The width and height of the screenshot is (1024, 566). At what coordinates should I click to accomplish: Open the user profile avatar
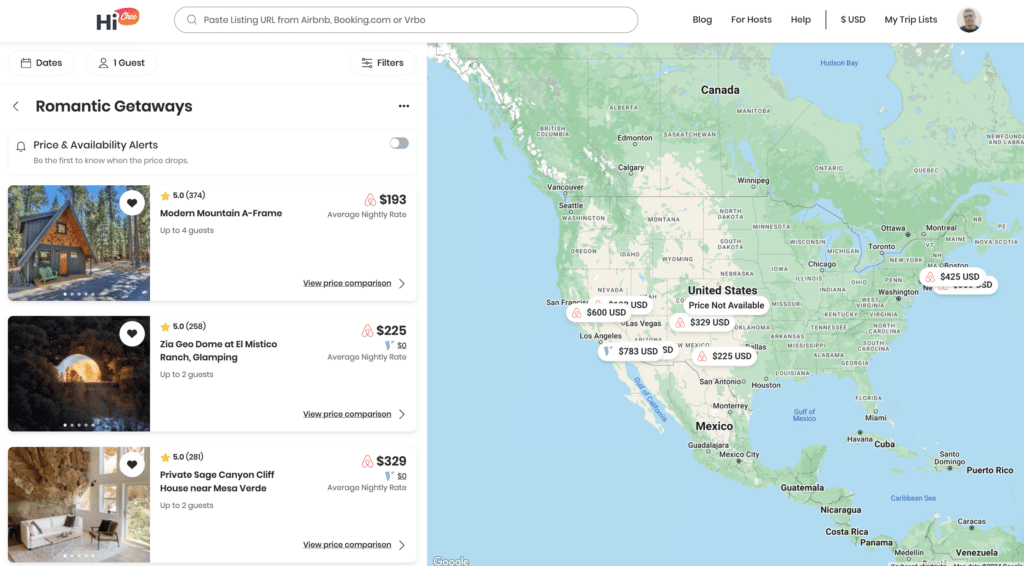point(969,20)
